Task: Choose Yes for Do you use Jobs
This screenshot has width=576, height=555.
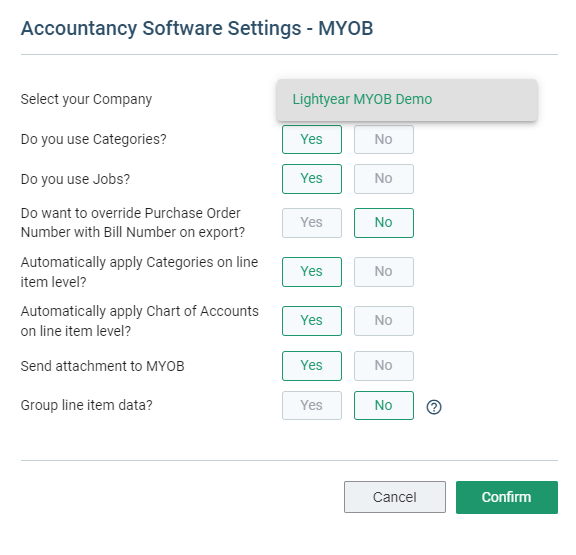Action: point(312,179)
